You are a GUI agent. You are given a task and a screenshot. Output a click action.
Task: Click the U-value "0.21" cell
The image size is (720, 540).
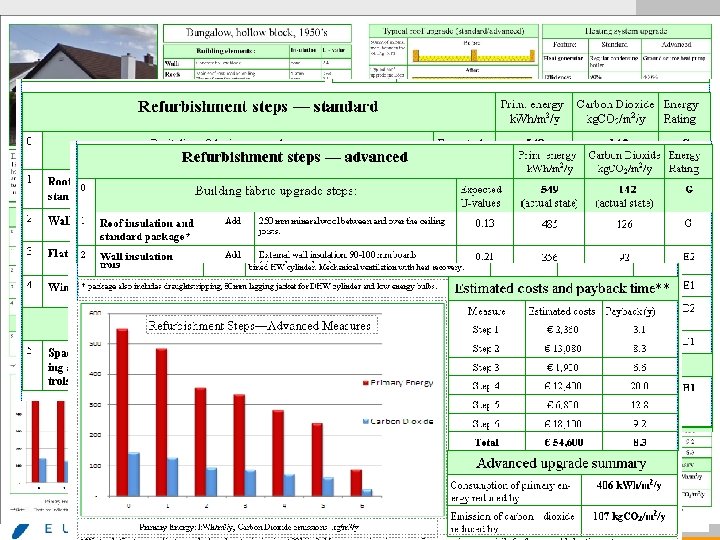tap(484, 257)
